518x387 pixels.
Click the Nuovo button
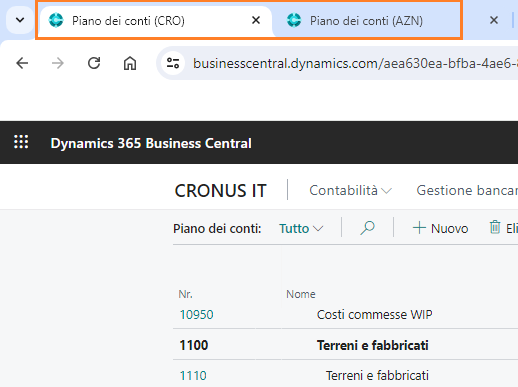coord(441,228)
